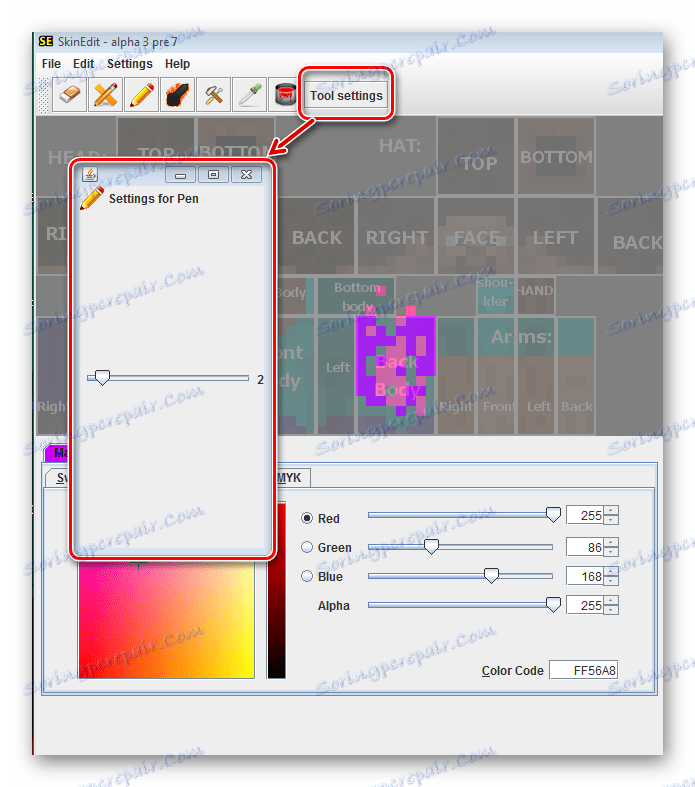
Task: Click the hat TOP skin section
Action: [476, 157]
